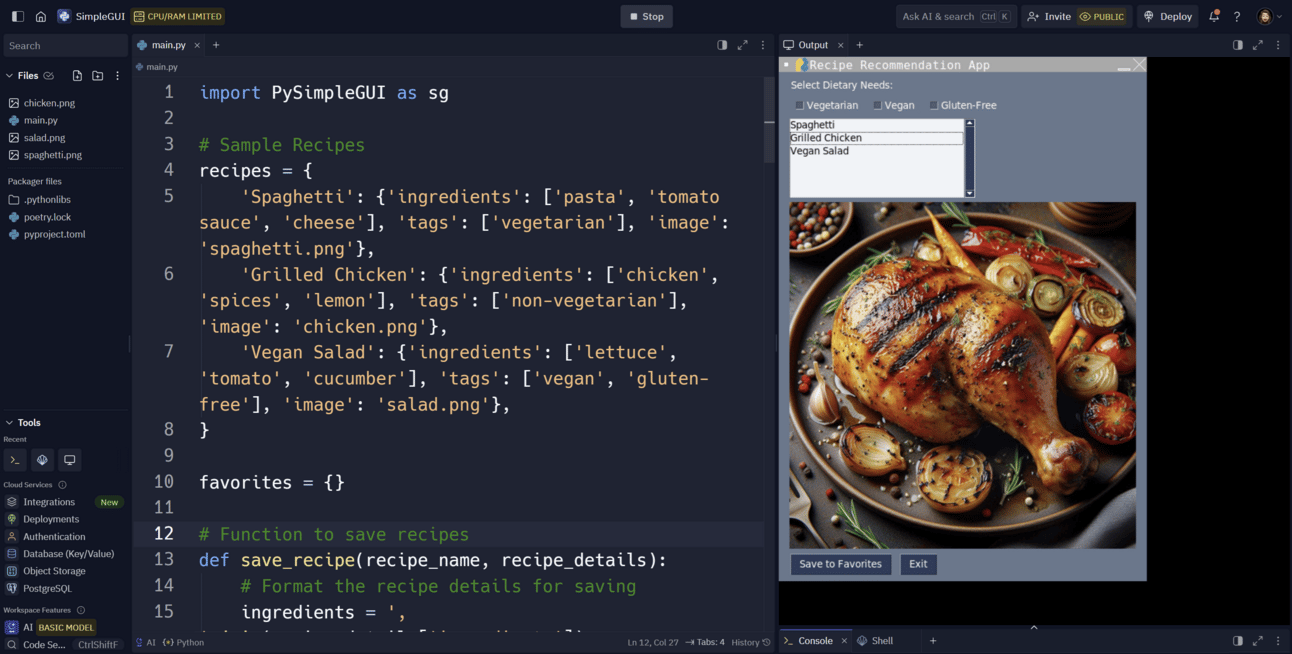Close the main.py editor tab
Image resolution: width=1292 pixels, height=654 pixels.
pyautogui.click(x=197, y=45)
